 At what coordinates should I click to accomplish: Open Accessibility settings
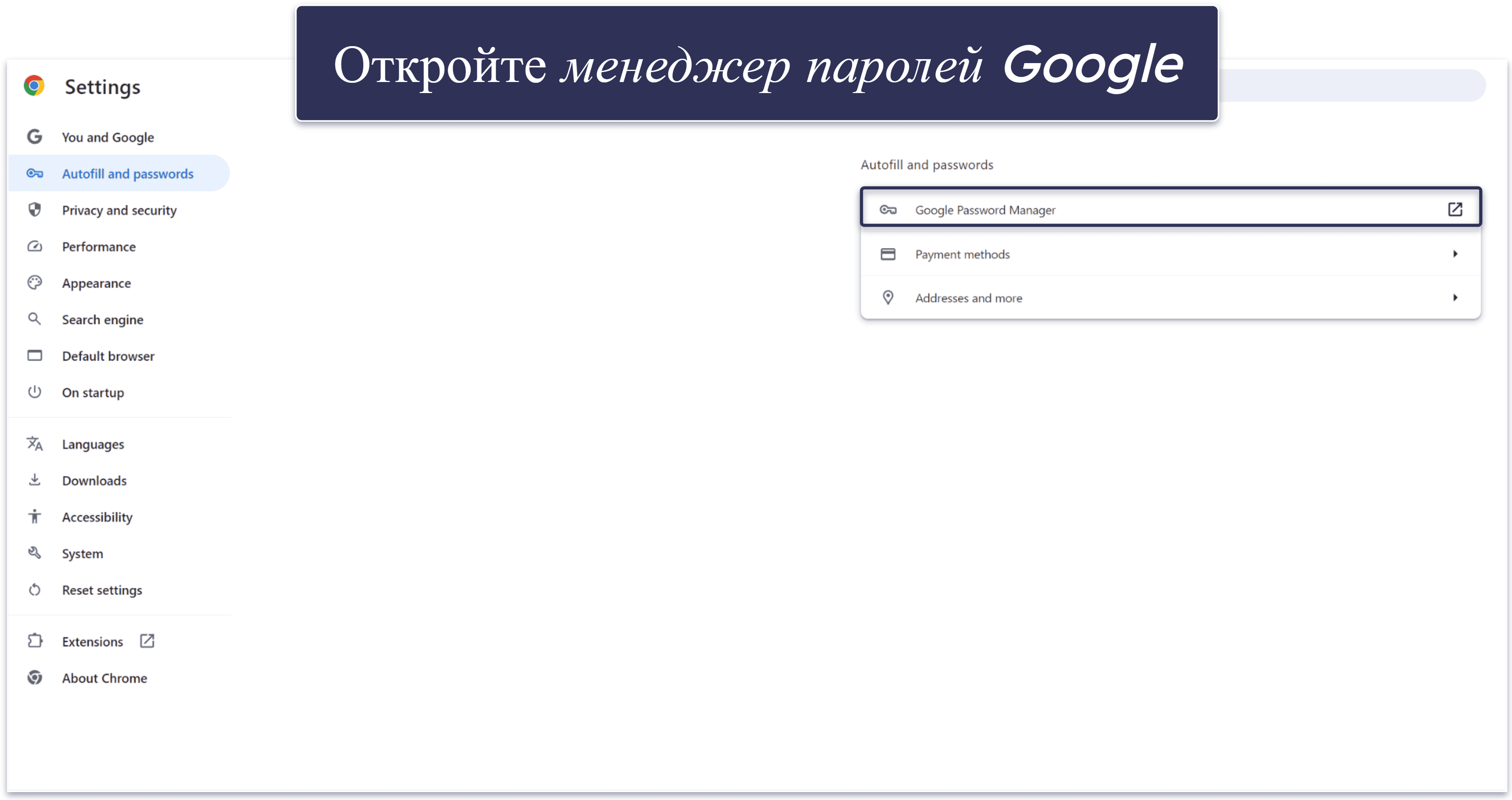coord(119,516)
